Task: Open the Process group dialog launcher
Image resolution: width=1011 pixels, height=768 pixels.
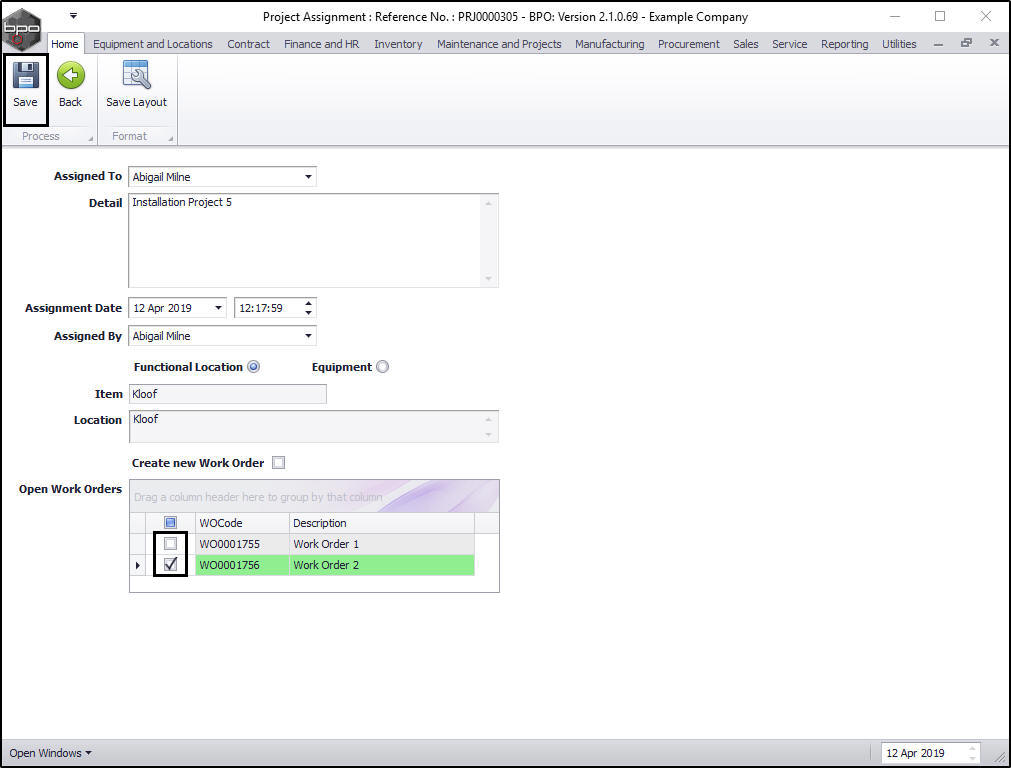Action: 91,138
